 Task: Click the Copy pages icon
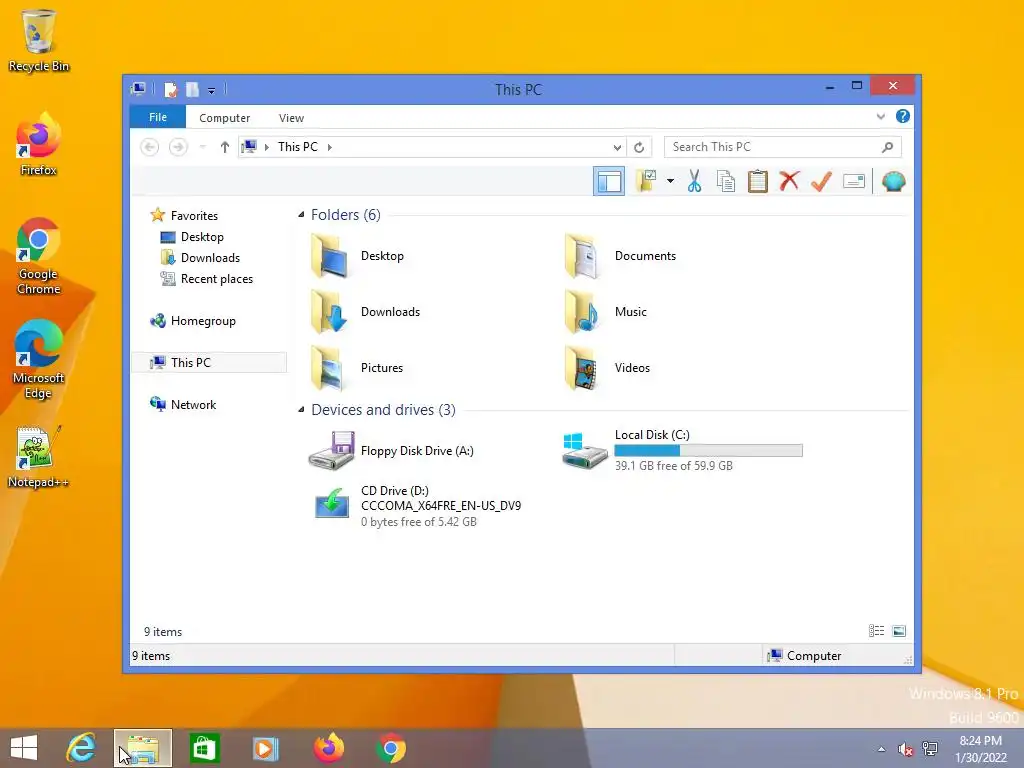pos(726,181)
